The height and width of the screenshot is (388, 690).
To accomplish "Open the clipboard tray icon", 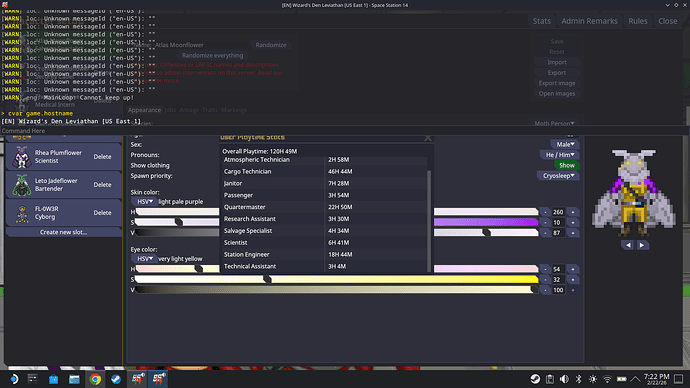I will 550,379.
